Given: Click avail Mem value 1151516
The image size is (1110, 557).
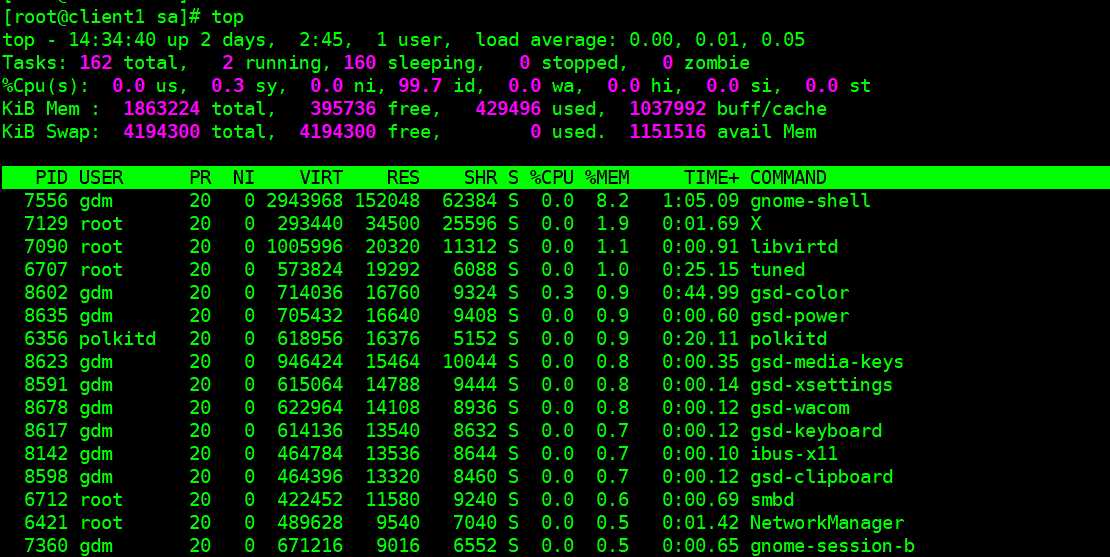Looking at the screenshot, I should [x=668, y=132].
